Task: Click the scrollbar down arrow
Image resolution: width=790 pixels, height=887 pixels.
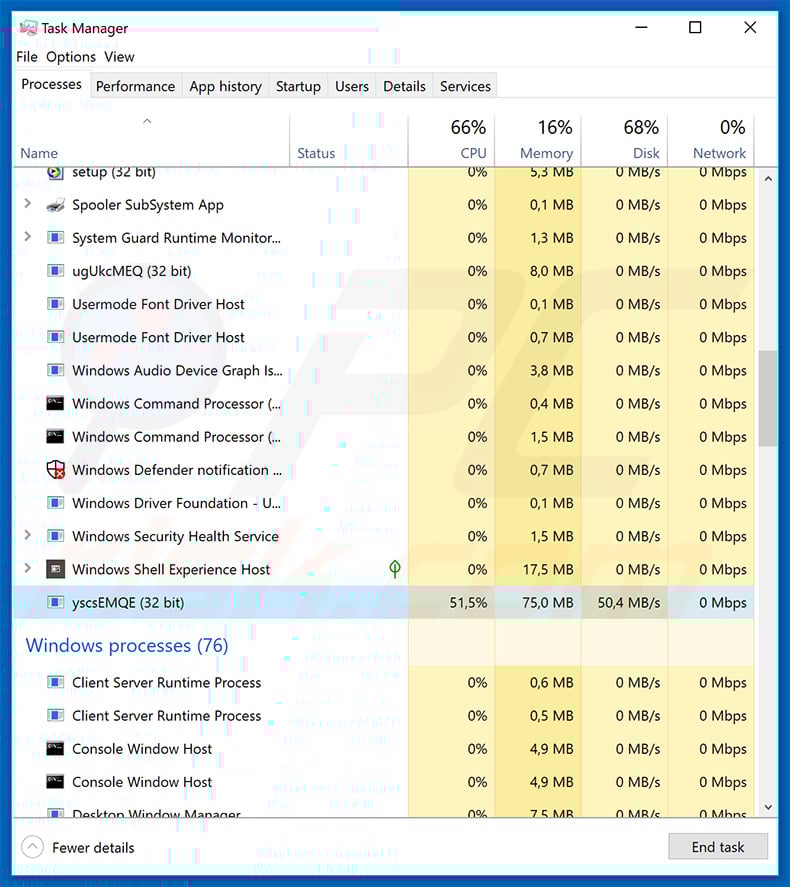Action: 767,807
